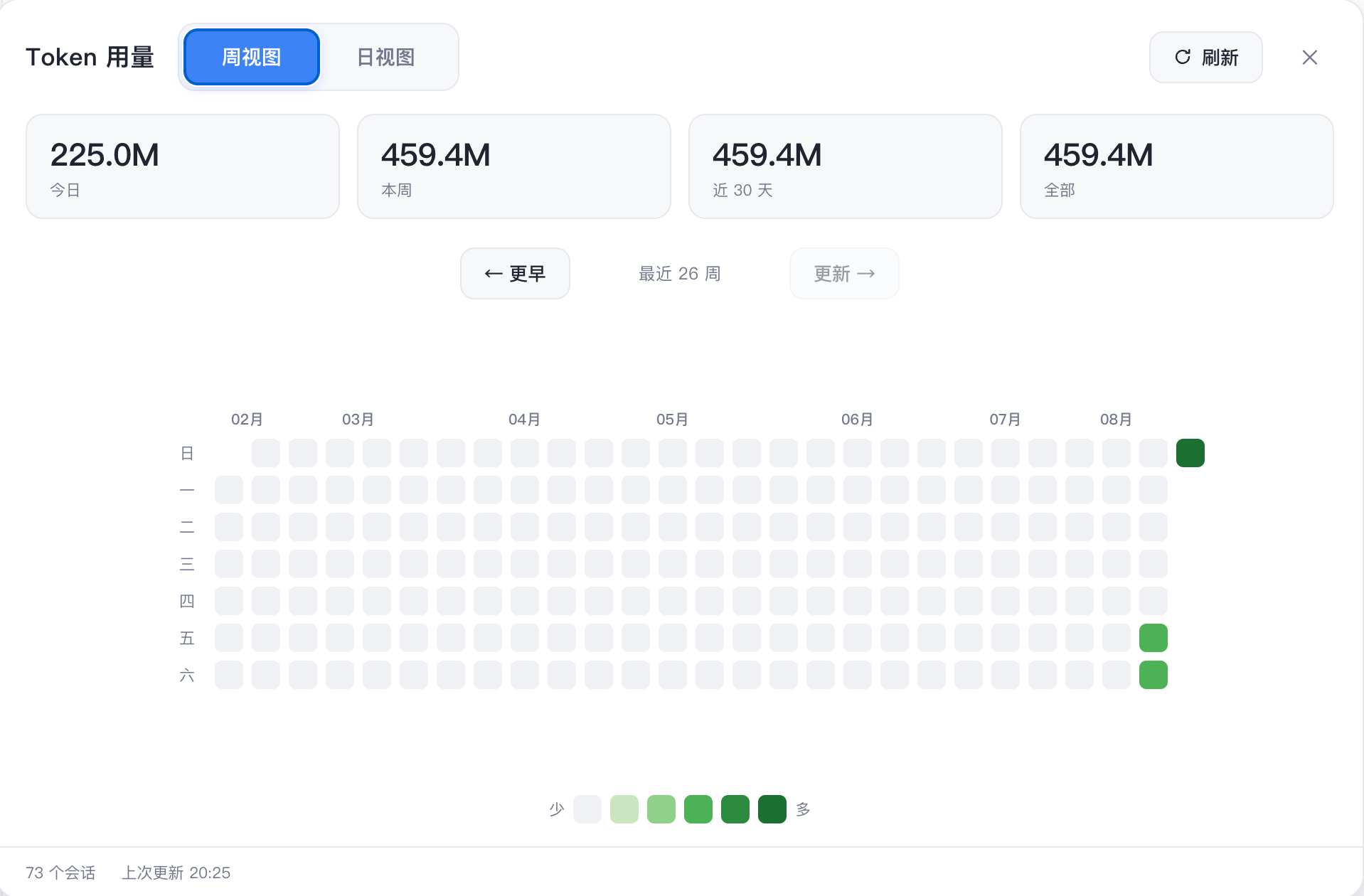Select the 全部 459.4M card
The height and width of the screenshot is (896, 1364).
click(x=1177, y=166)
